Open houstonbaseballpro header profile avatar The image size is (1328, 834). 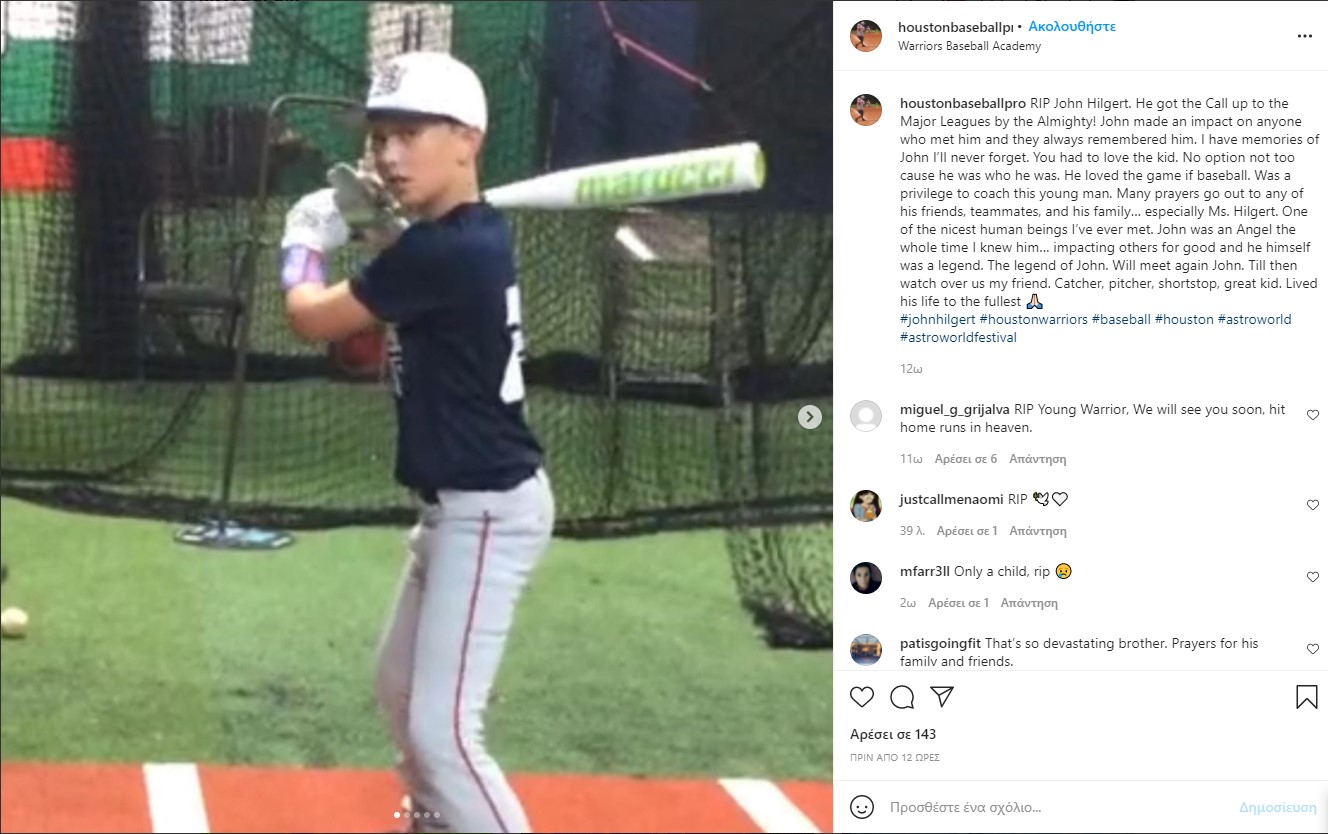pos(866,36)
